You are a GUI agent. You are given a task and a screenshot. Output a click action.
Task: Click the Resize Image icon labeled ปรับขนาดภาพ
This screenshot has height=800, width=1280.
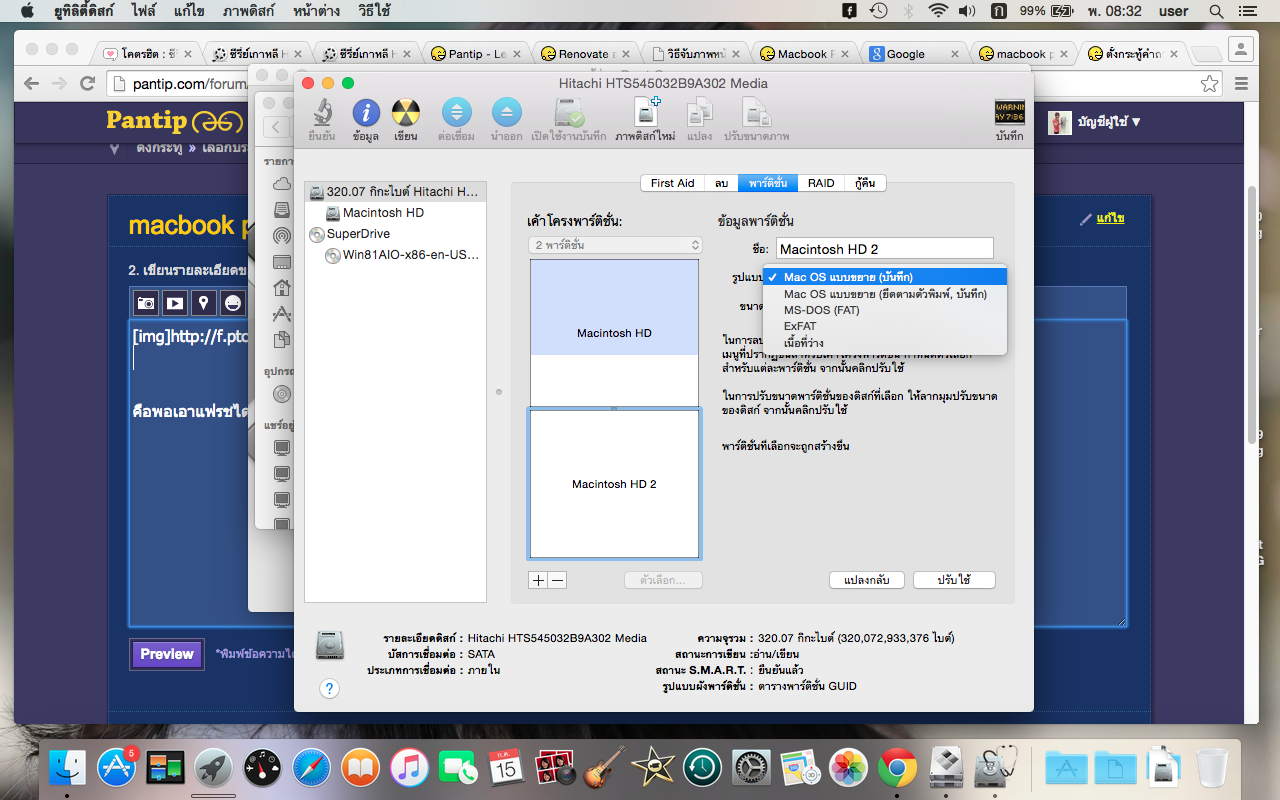[757, 113]
